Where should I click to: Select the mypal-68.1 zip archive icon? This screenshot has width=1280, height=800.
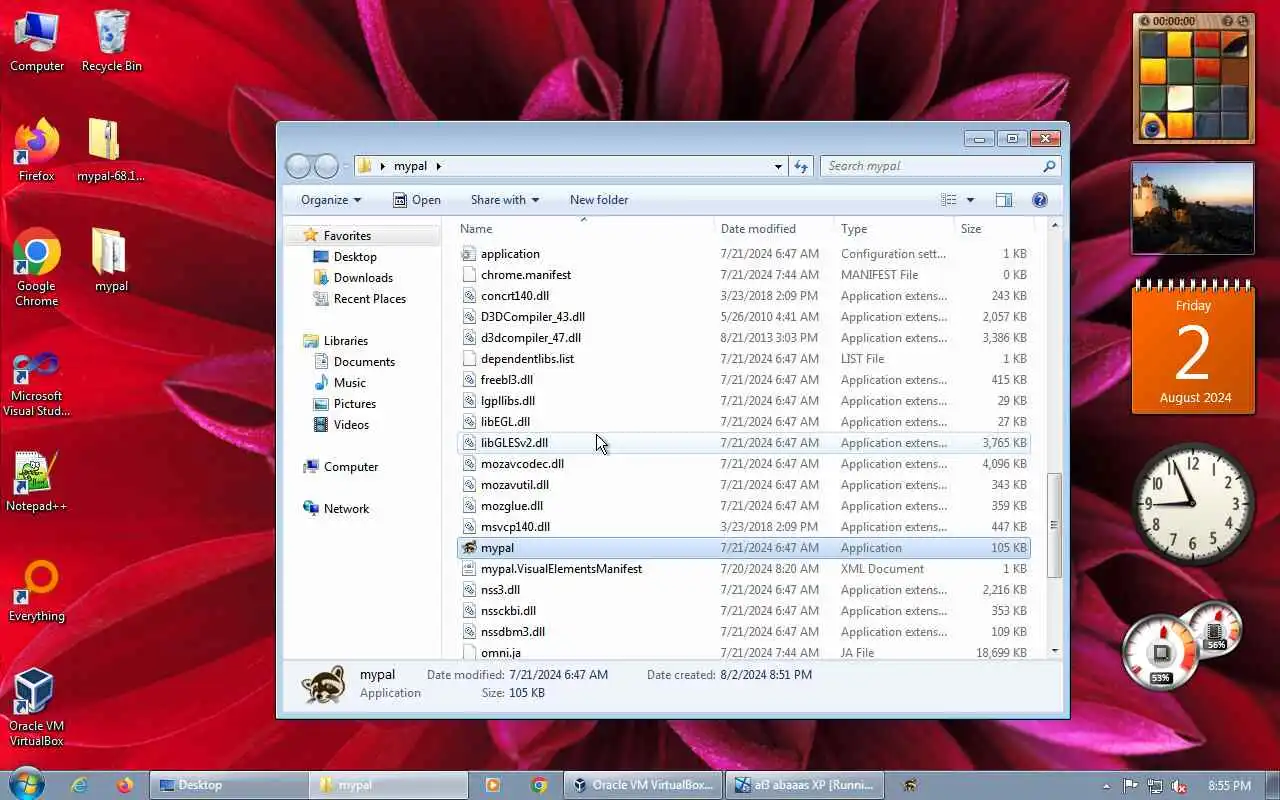point(111,150)
